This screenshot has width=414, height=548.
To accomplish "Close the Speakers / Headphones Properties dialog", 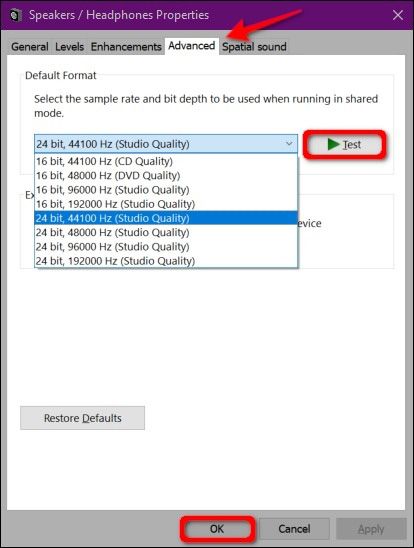I will pyautogui.click(x=398, y=15).
